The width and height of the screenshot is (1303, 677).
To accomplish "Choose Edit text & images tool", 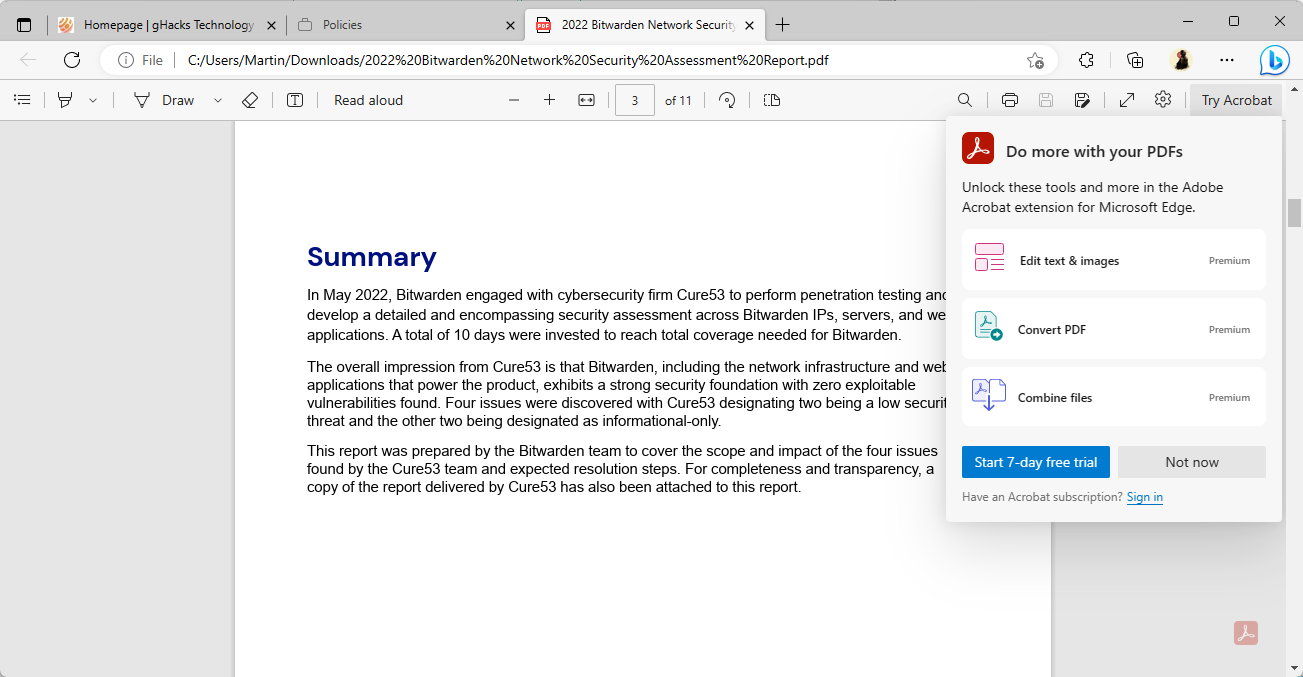I will tap(1114, 260).
